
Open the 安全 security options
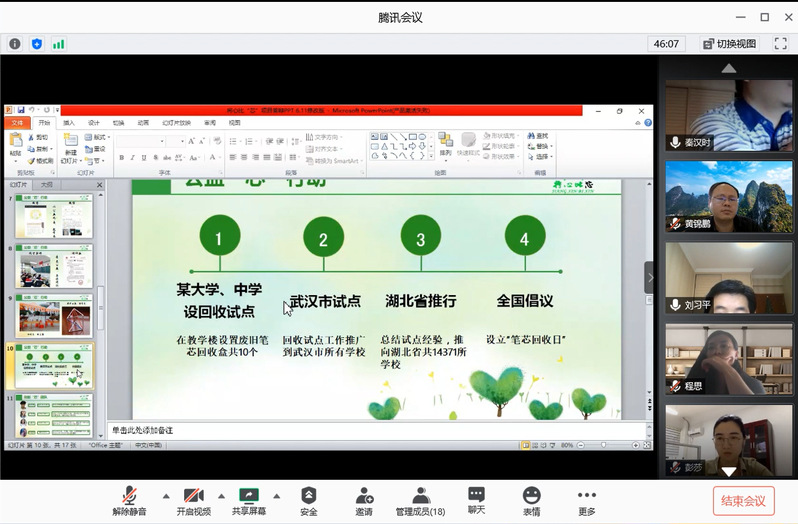pyautogui.click(x=309, y=501)
